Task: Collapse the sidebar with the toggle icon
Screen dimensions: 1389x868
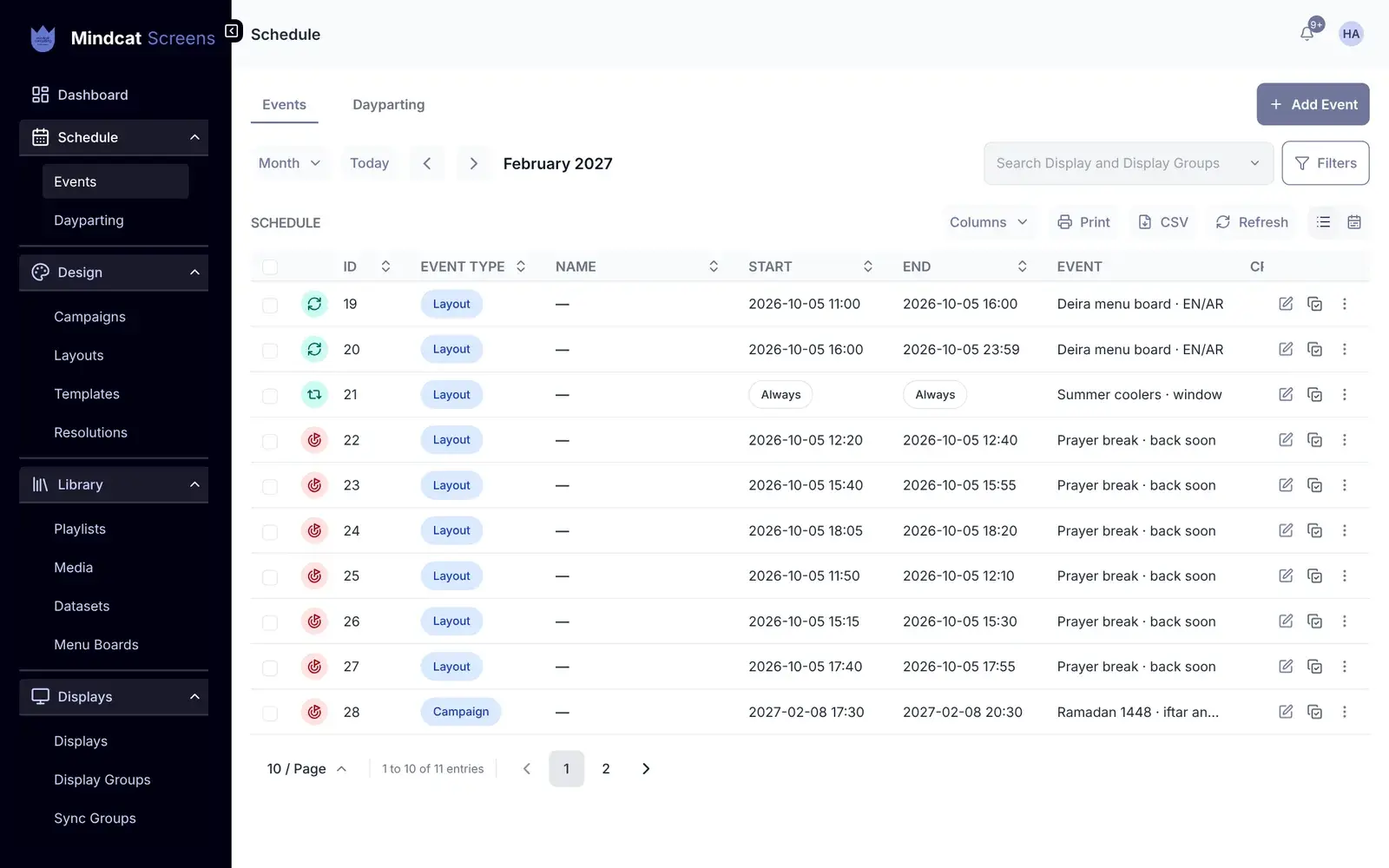Action: click(232, 31)
